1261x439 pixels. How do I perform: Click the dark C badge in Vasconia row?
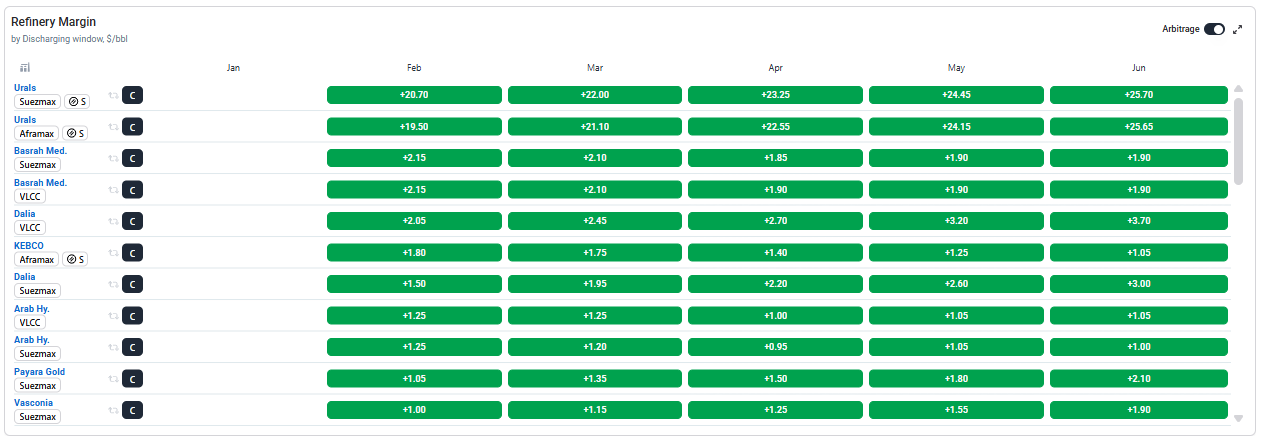[x=133, y=410]
